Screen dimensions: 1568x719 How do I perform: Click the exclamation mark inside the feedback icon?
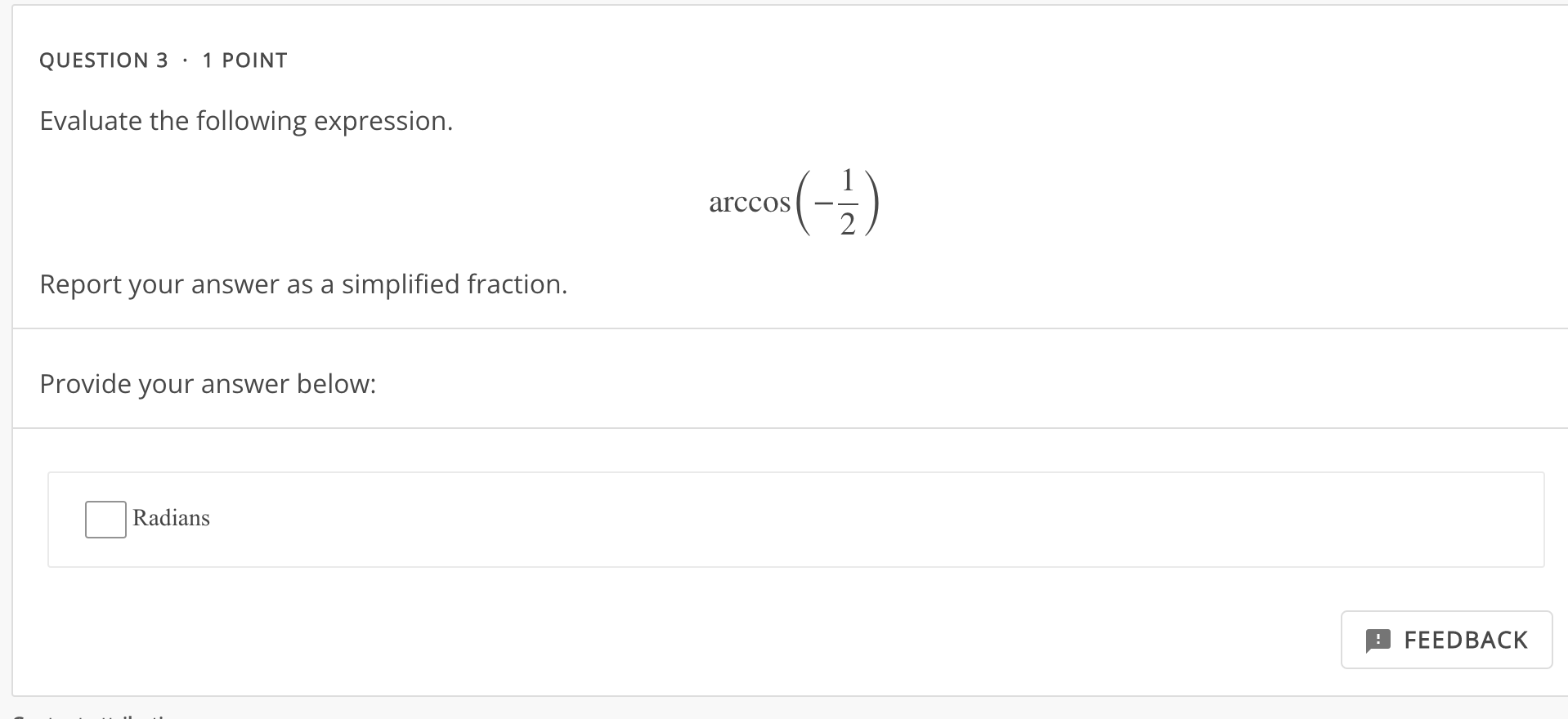point(1379,640)
